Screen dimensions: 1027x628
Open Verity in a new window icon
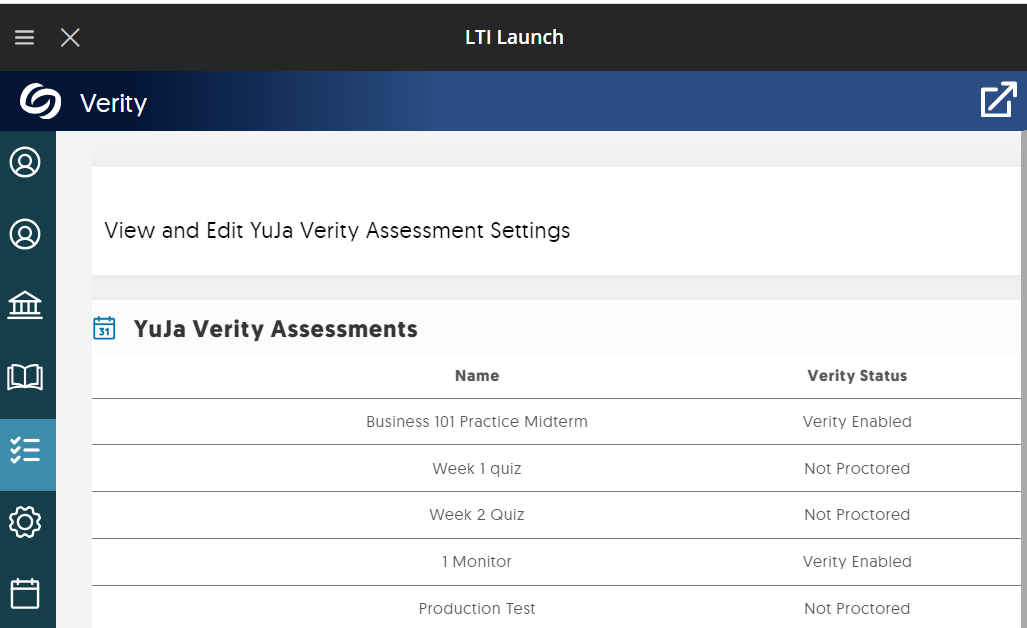[999, 100]
